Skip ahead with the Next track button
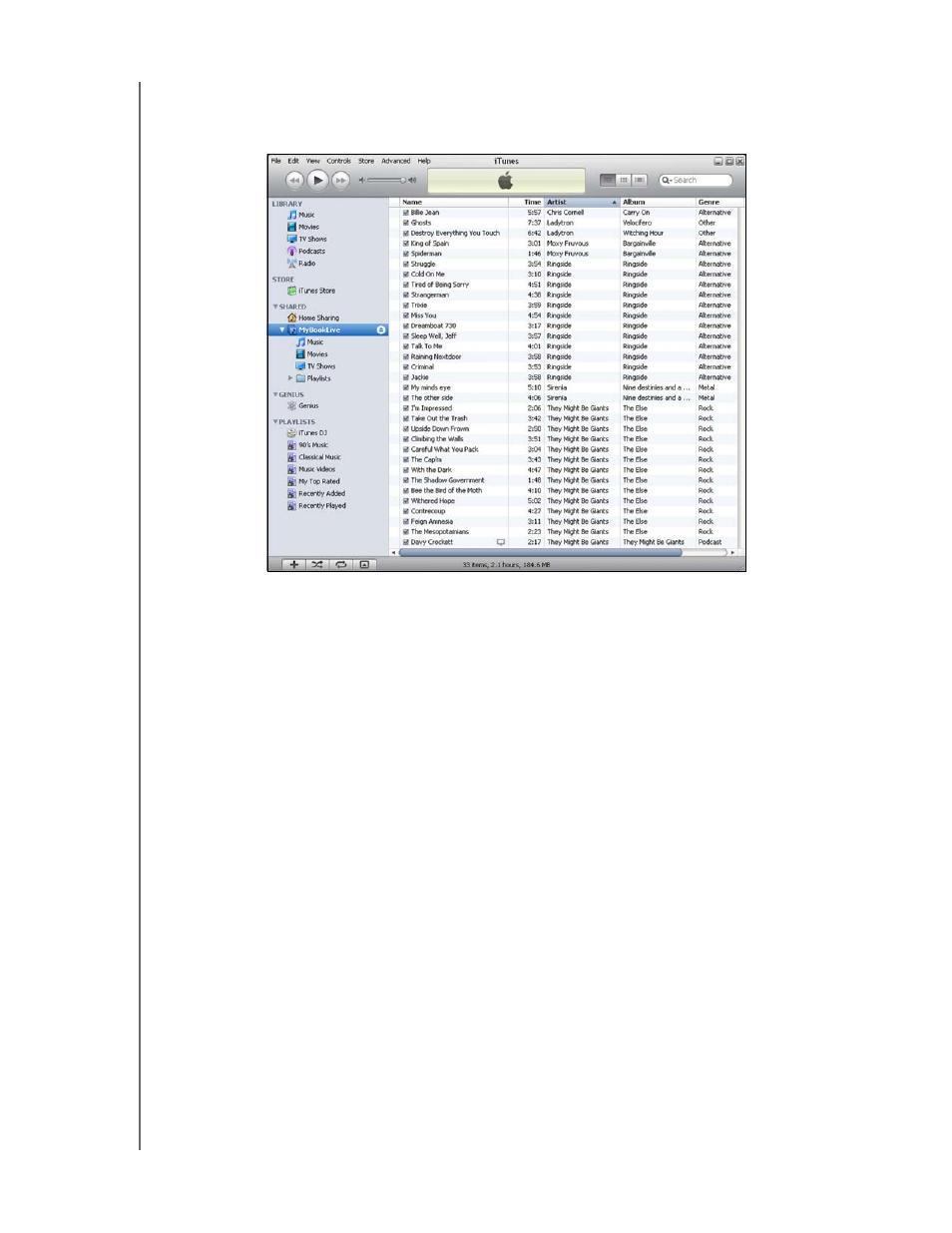Image resolution: width=952 pixels, height=1233 pixels. [341, 180]
